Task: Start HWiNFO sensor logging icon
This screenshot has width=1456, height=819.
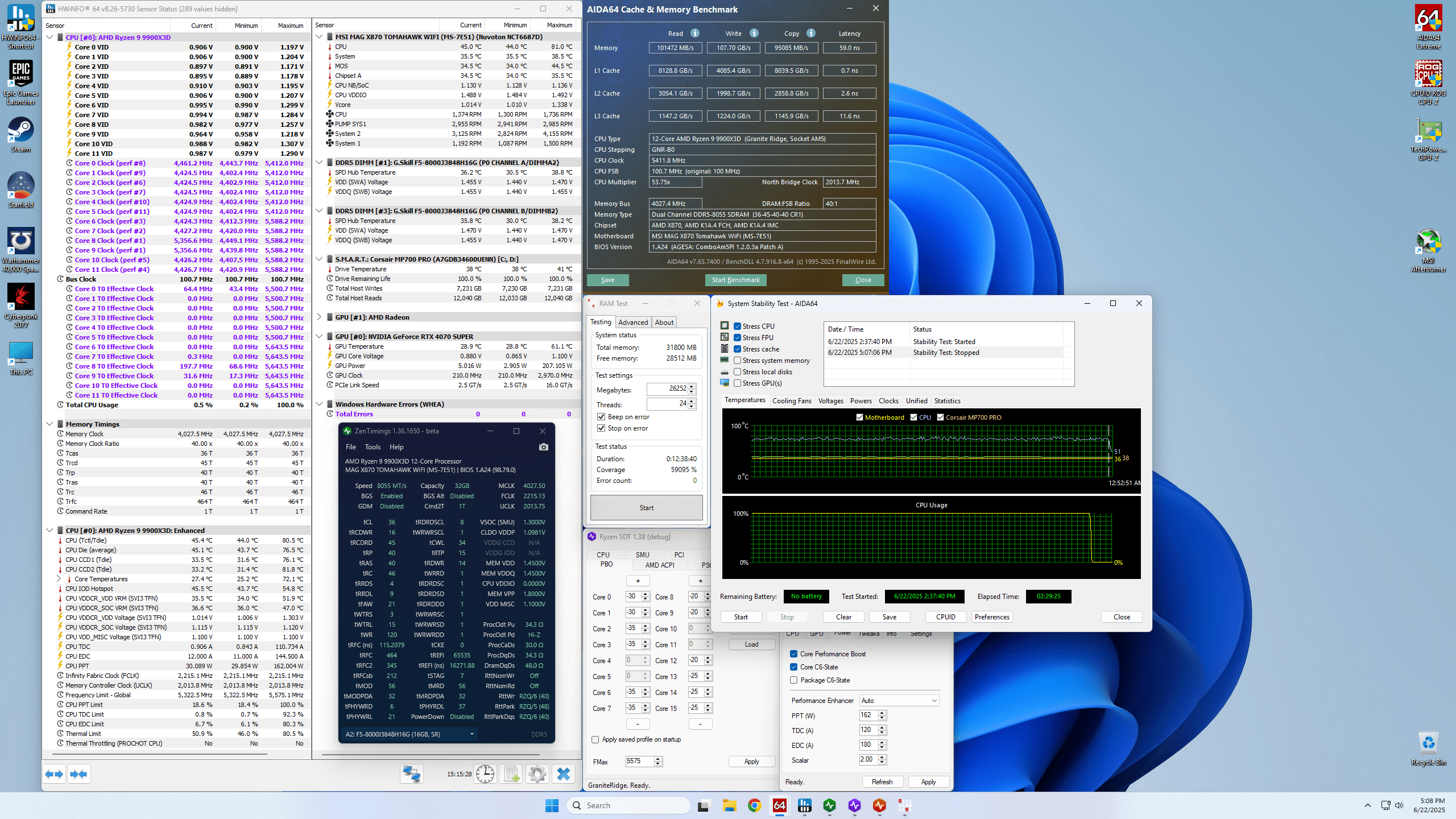Action: pyautogui.click(x=511, y=774)
